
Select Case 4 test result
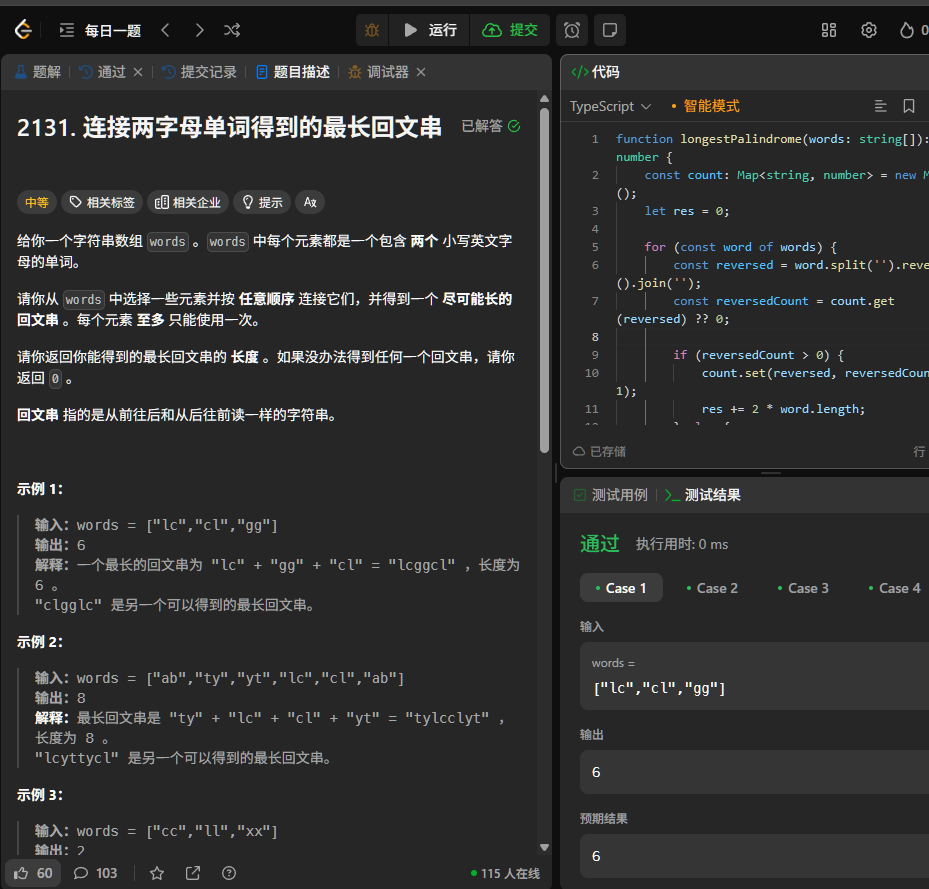(895, 588)
